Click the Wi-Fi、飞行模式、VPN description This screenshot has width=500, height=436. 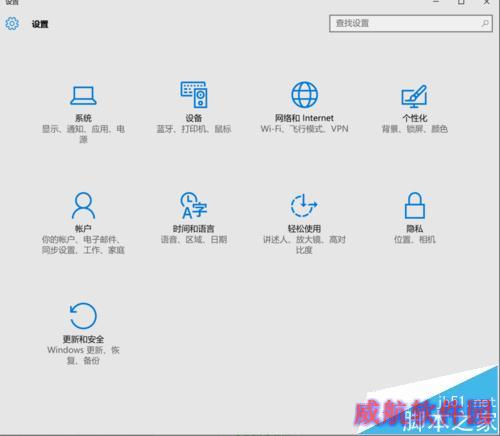click(304, 129)
